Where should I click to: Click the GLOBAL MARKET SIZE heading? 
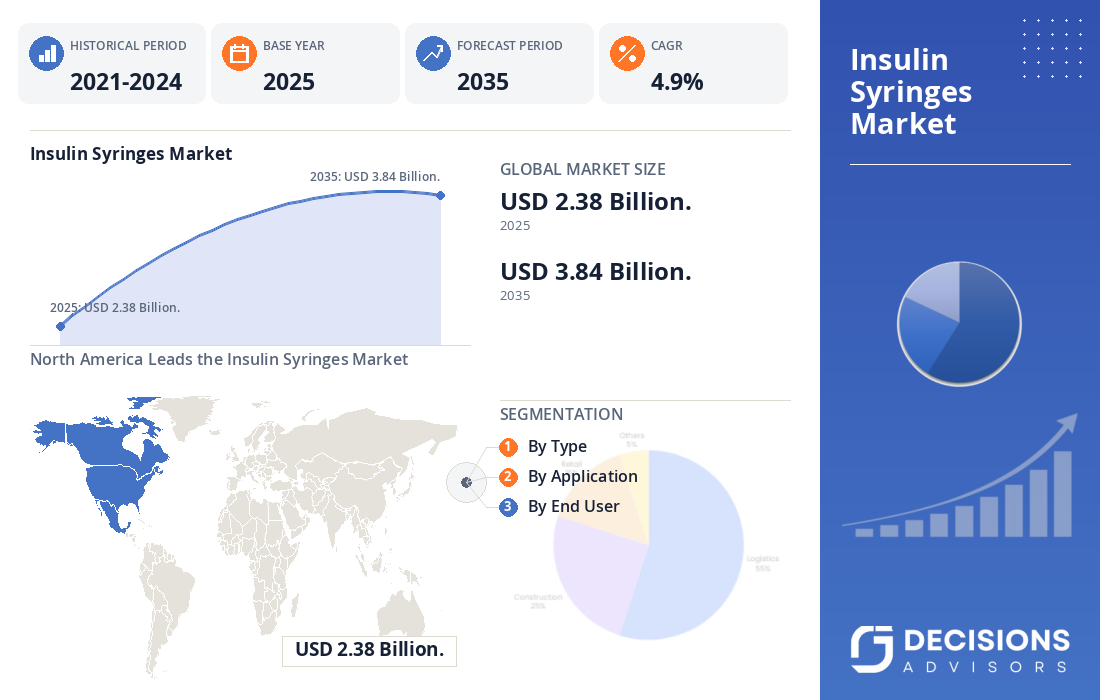(x=582, y=169)
